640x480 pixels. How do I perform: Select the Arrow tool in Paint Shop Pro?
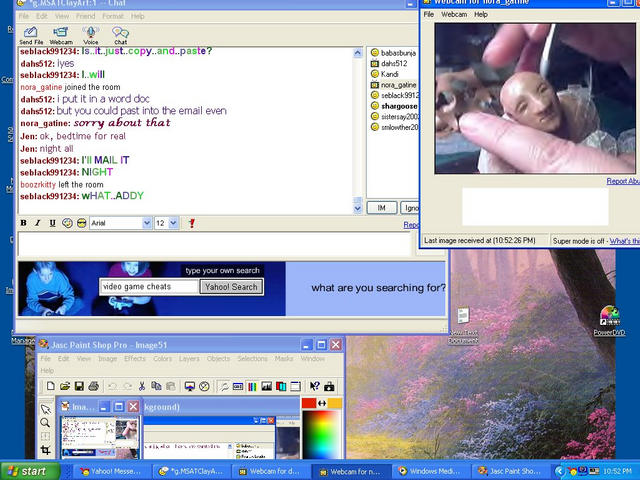coord(45,409)
